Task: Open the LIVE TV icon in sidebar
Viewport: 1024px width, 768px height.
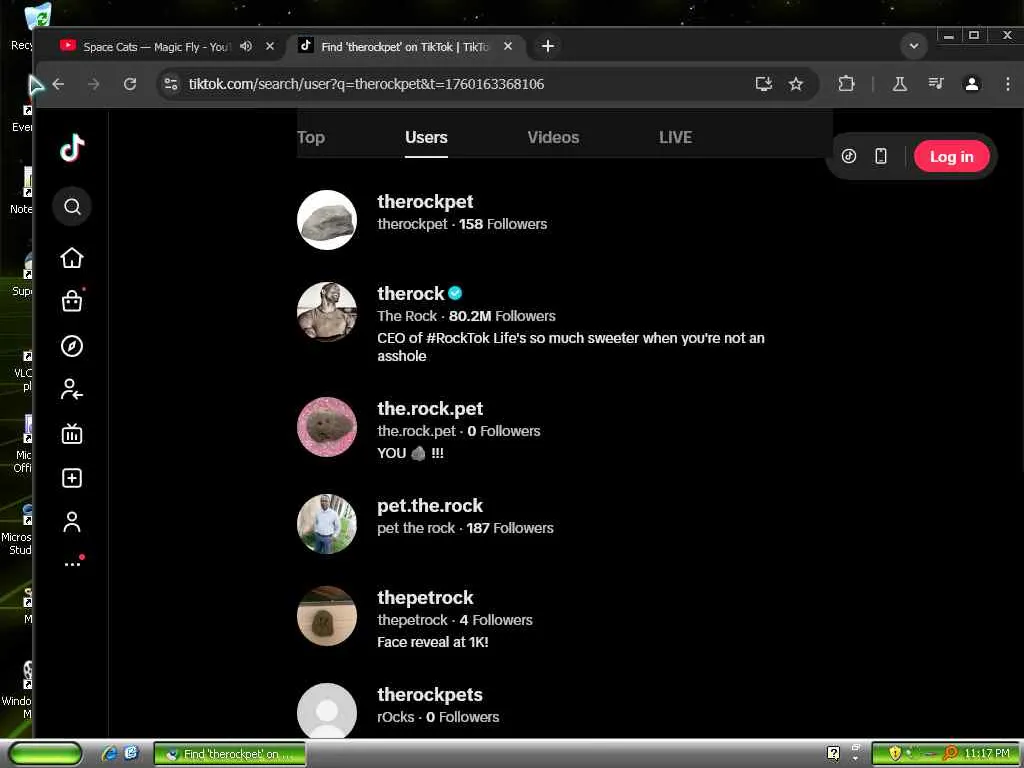Action: 72,434
